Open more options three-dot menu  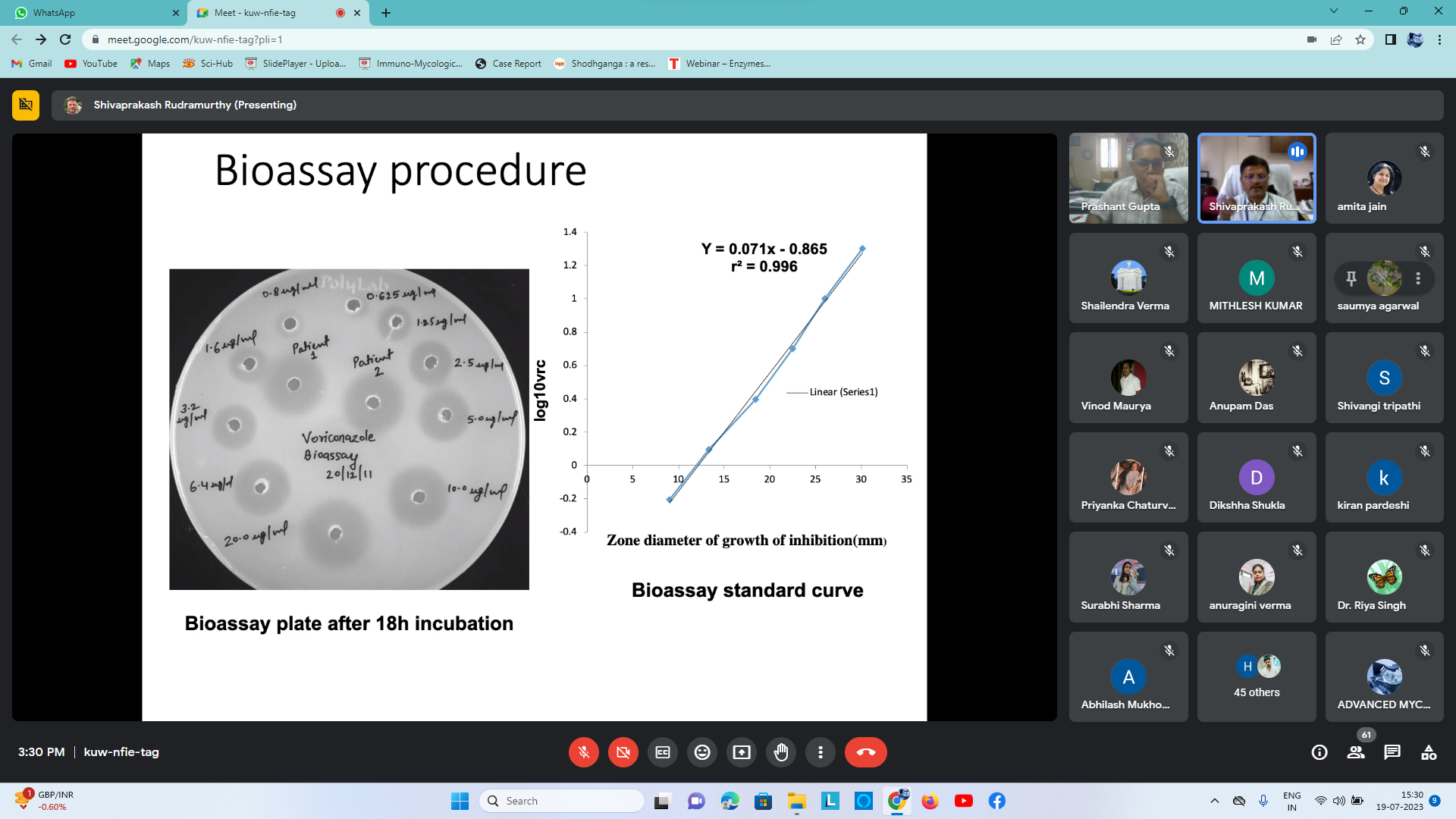(821, 752)
